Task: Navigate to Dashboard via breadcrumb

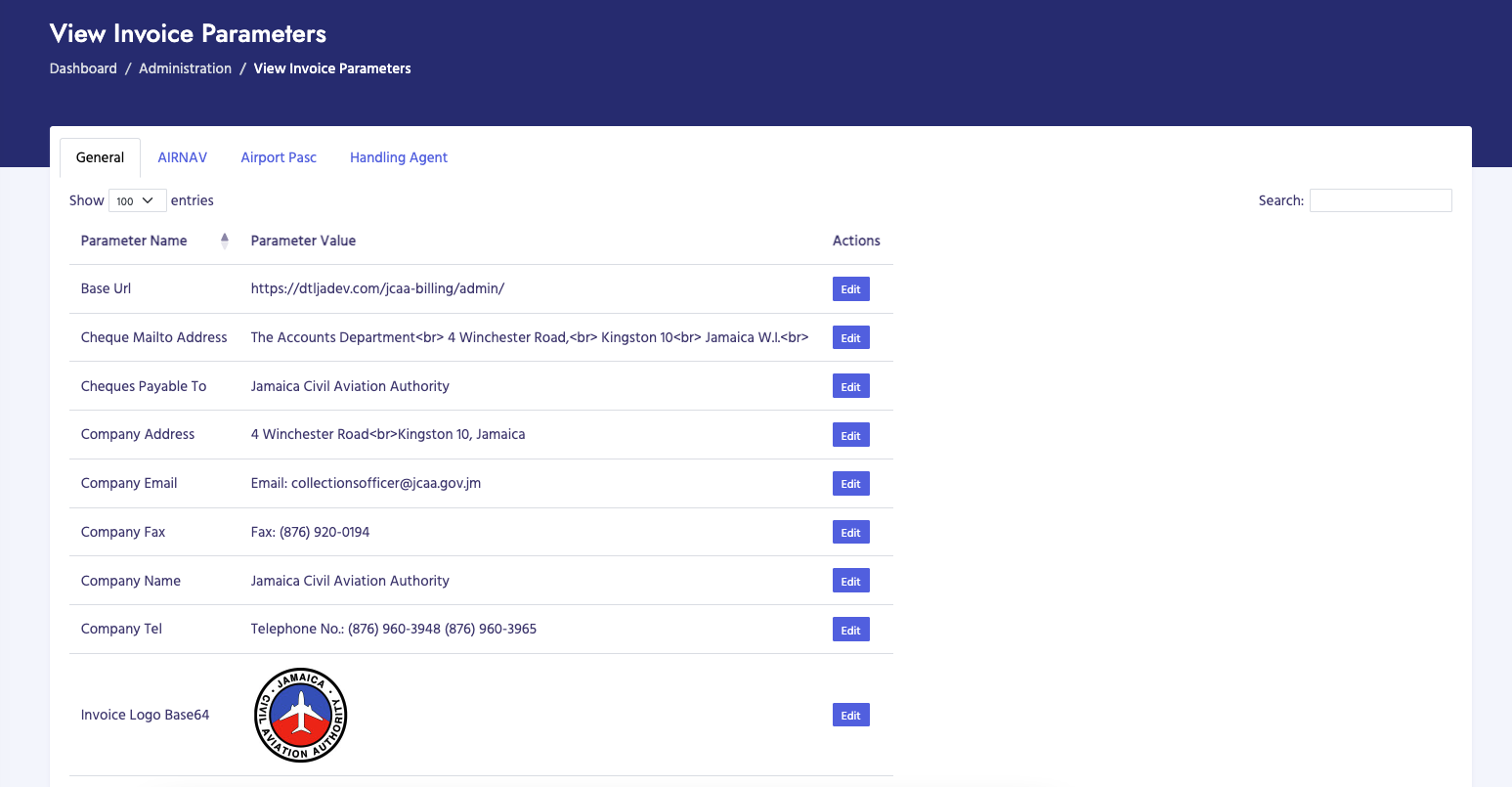Action: pyautogui.click(x=83, y=68)
